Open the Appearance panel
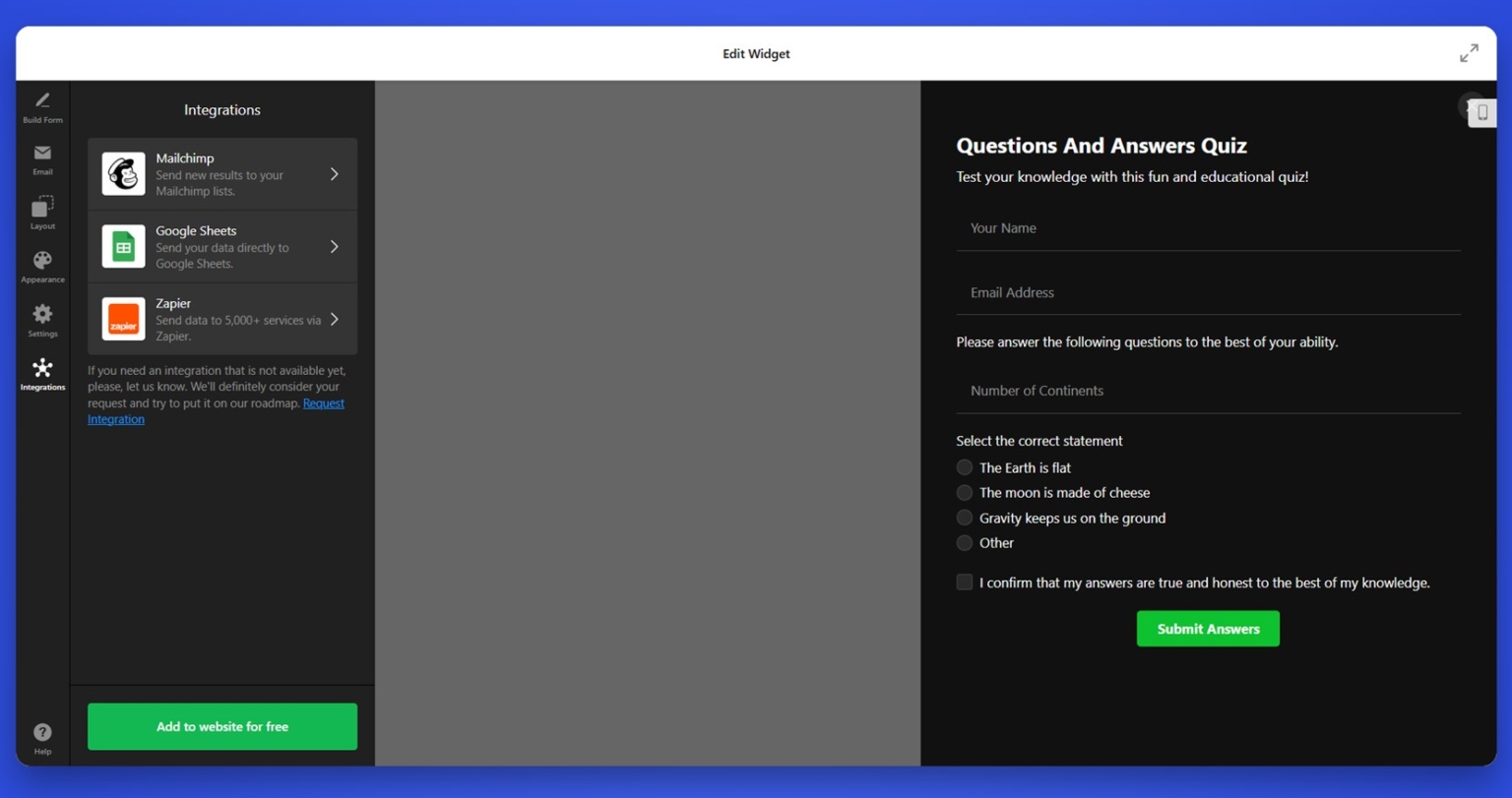 click(42, 266)
